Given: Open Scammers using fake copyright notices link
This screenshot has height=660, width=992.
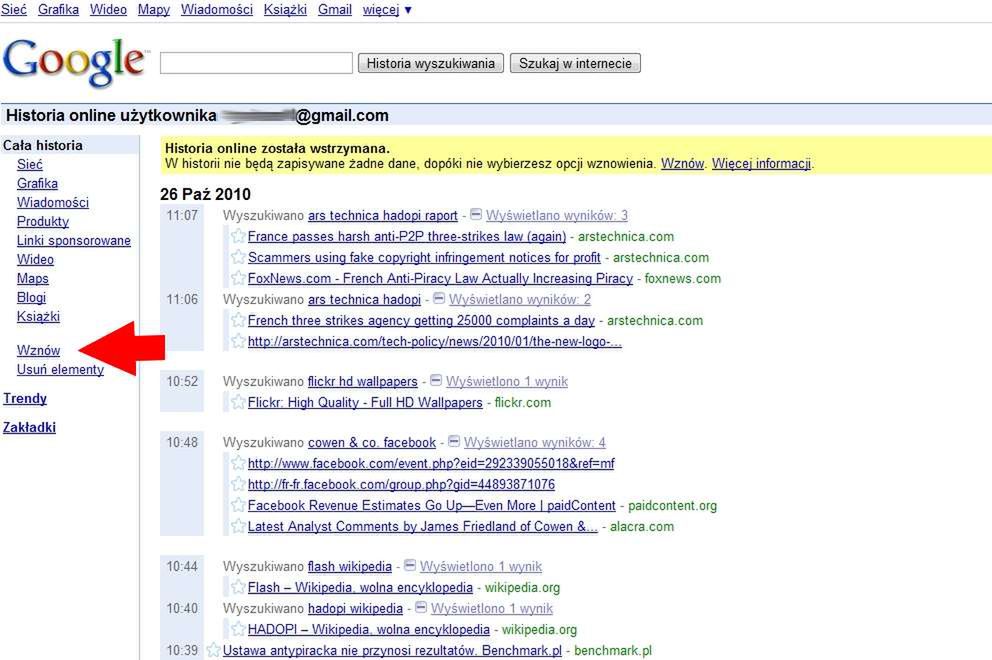Looking at the screenshot, I should click(x=424, y=258).
